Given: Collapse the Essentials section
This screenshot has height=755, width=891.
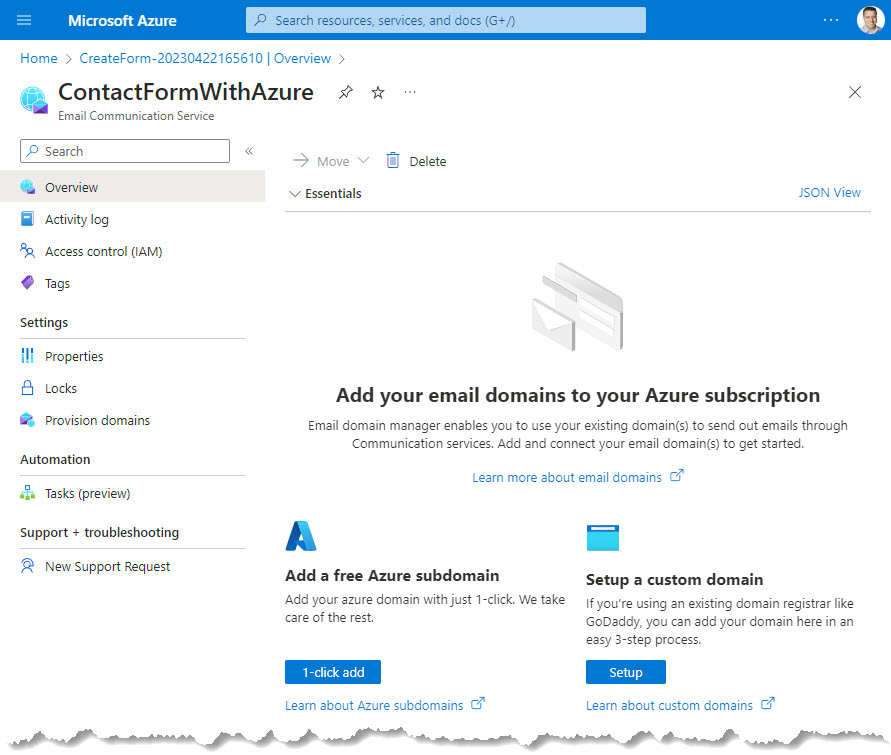Looking at the screenshot, I should tap(295, 193).
